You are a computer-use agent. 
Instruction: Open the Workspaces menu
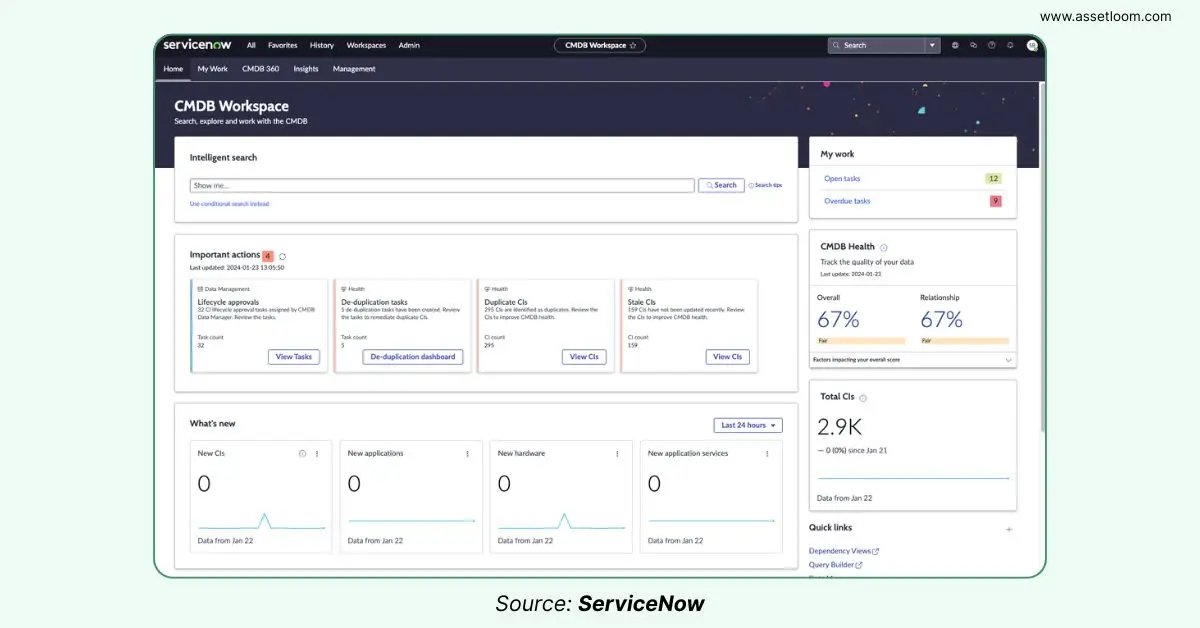366,45
